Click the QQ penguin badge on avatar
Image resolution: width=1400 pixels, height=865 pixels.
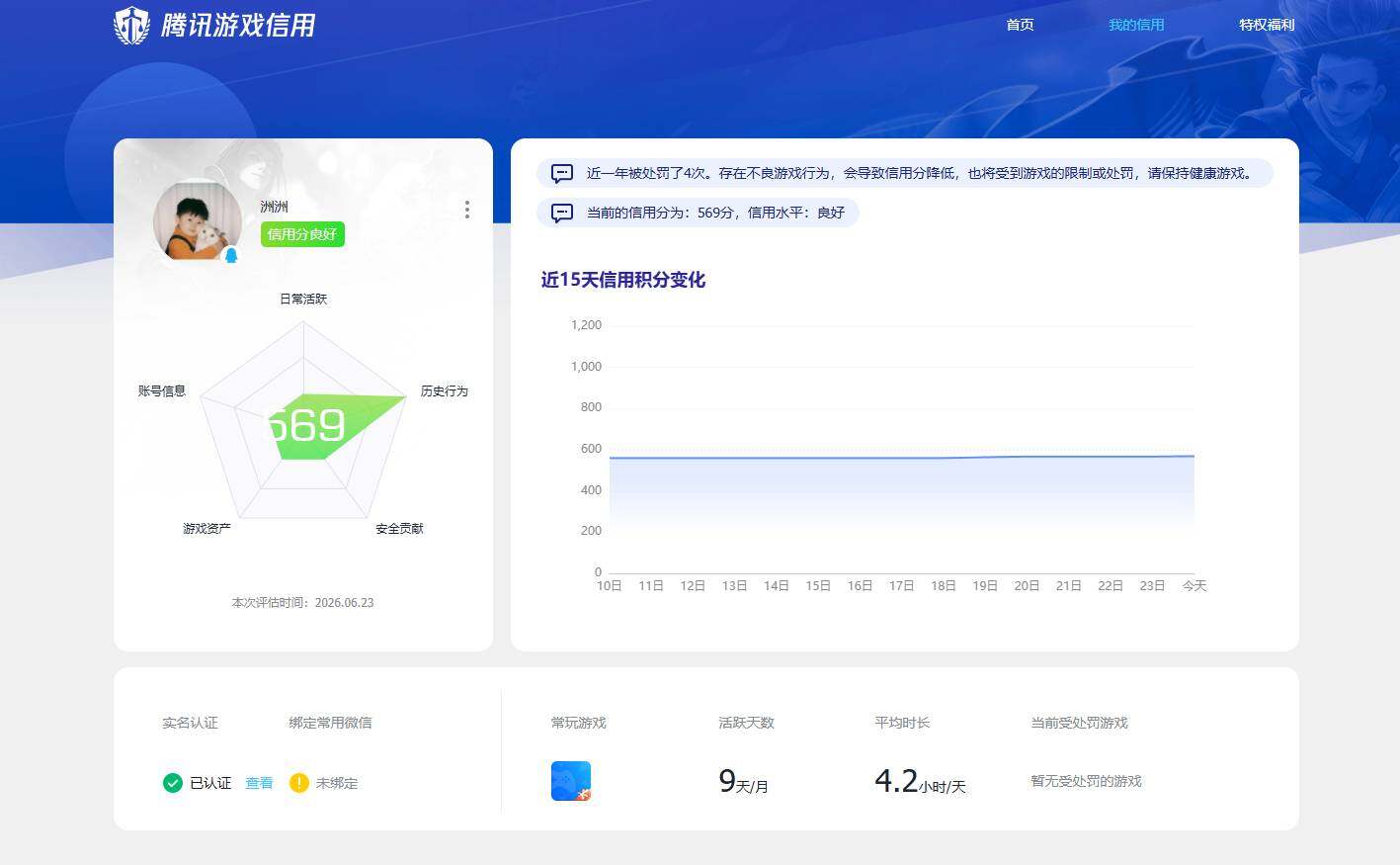point(231,255)
